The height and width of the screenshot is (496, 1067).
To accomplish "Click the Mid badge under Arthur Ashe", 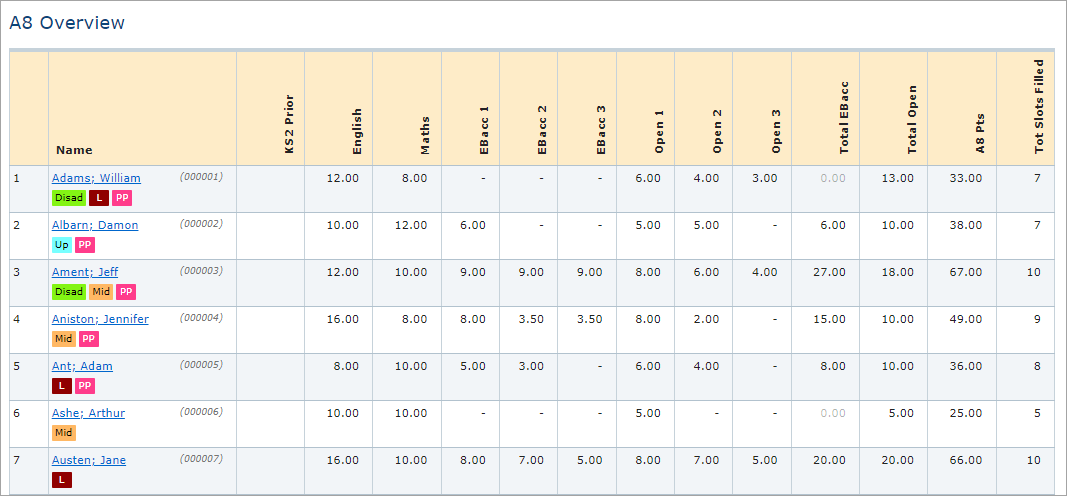I will pyautogui.click(x=63, y=433).
